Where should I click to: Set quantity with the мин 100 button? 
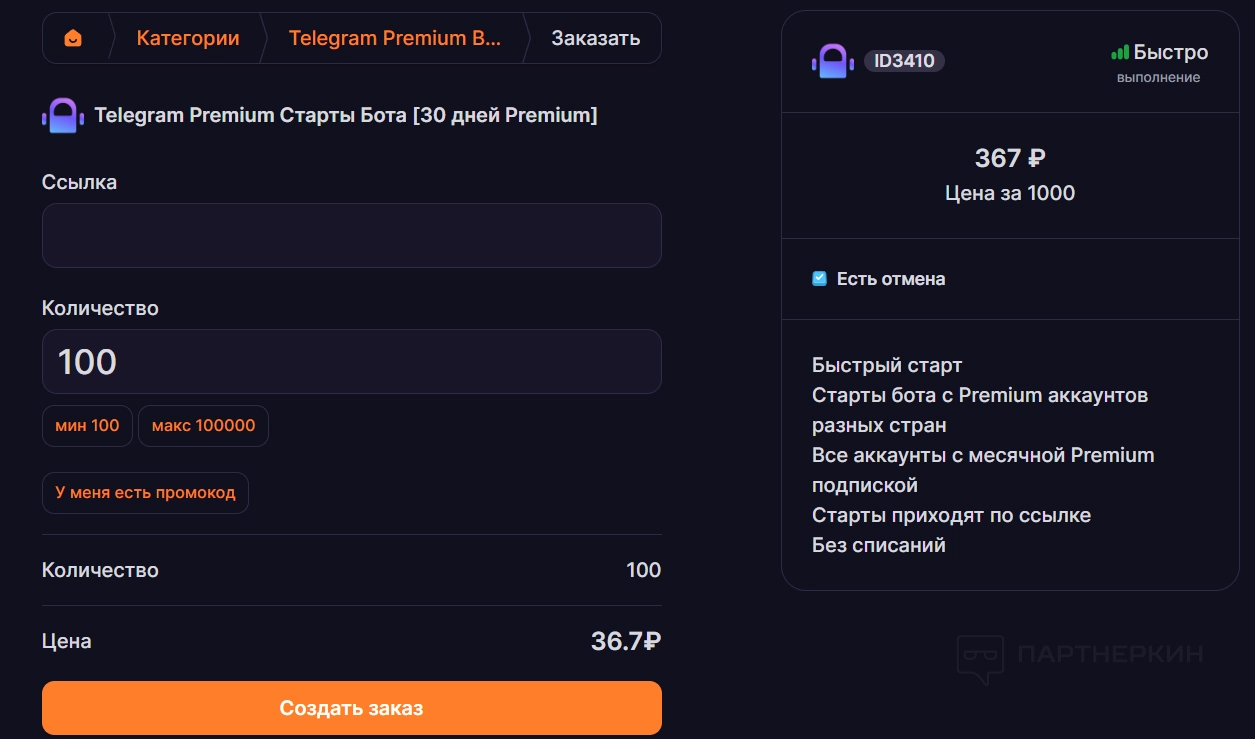pos(87,426)
